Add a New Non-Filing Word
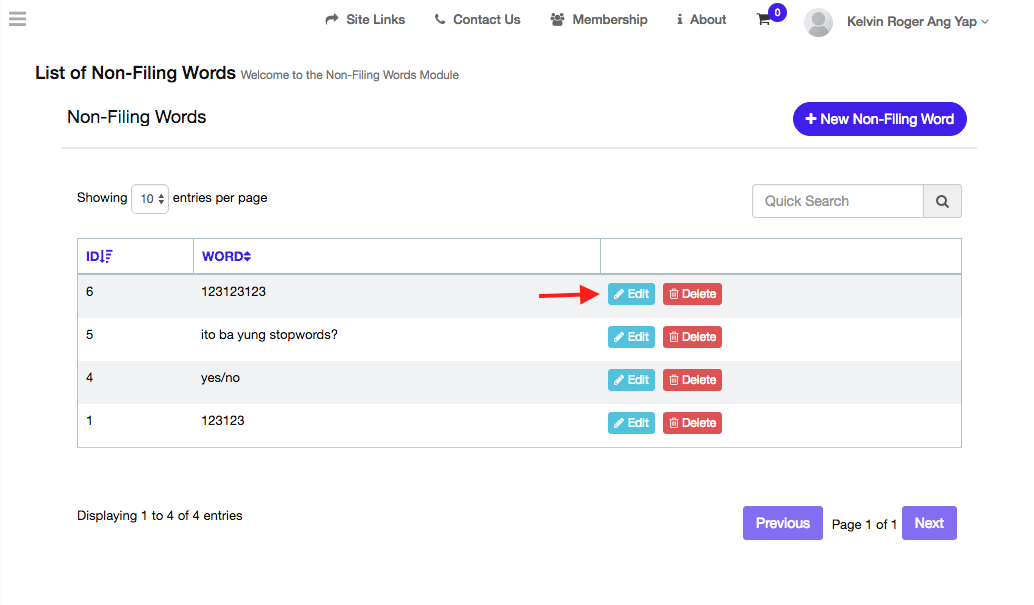This screenshot has width=1034, height=605. (x=879, y=119)
